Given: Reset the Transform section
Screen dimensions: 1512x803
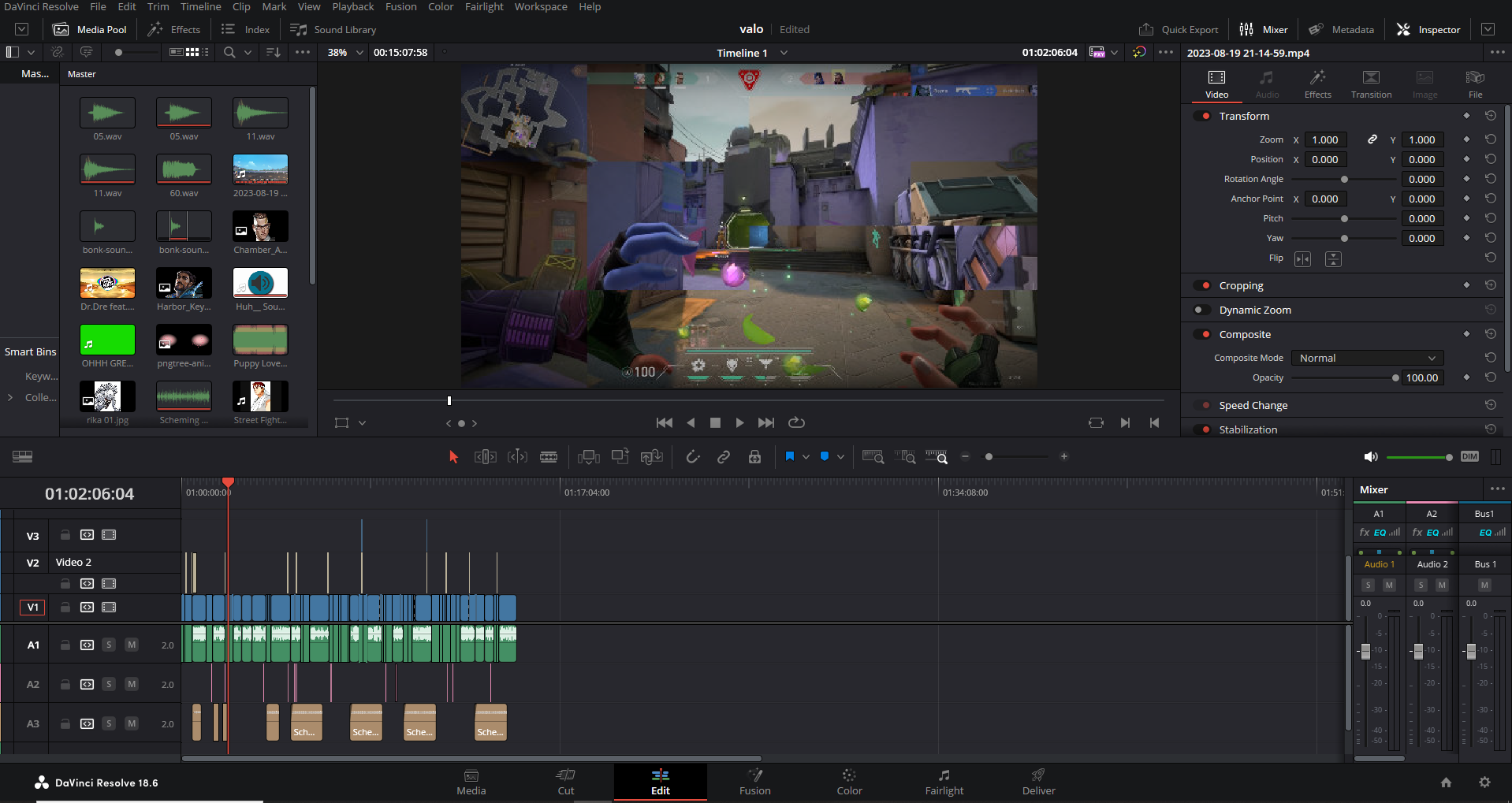Looking at the screenshot, I should 1490,116.
